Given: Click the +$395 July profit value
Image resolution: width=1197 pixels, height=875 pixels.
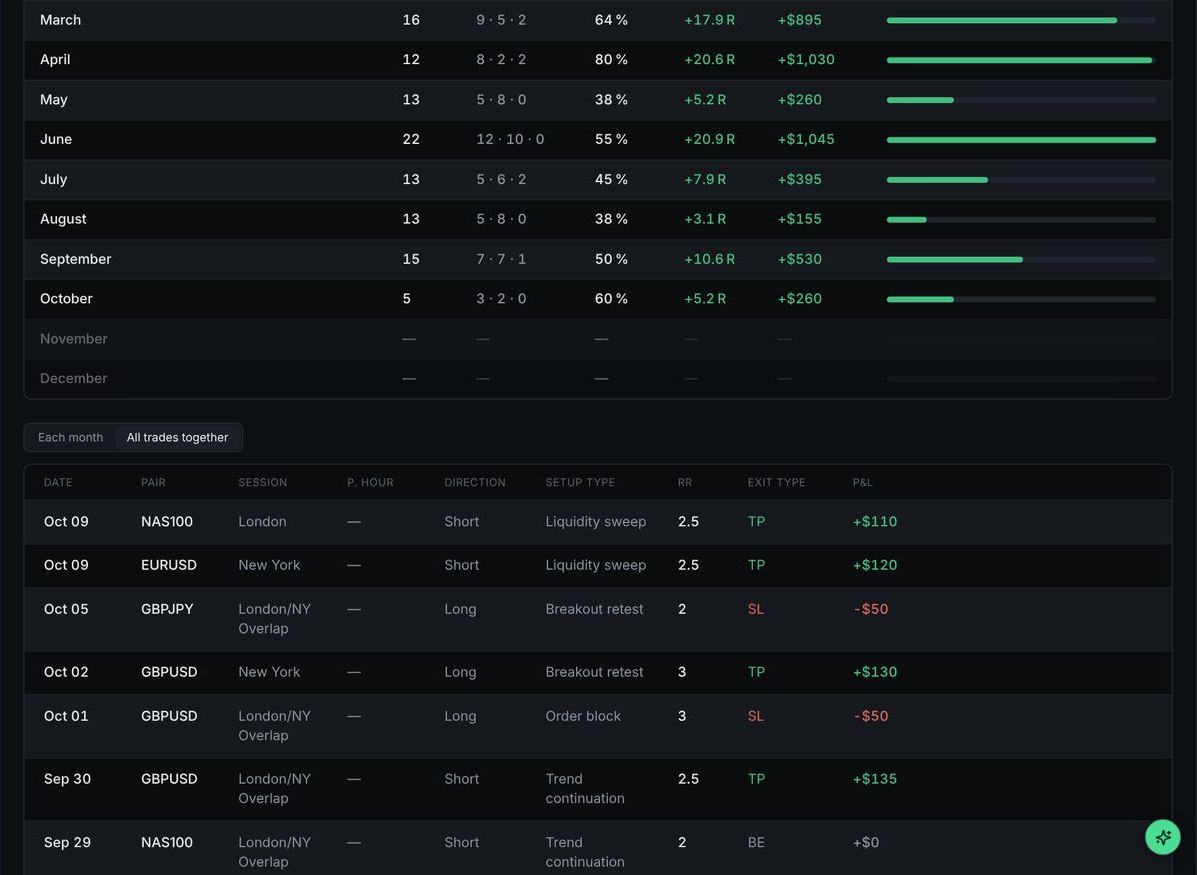Looking at the screenshot, I should click(x=799, y=179).
